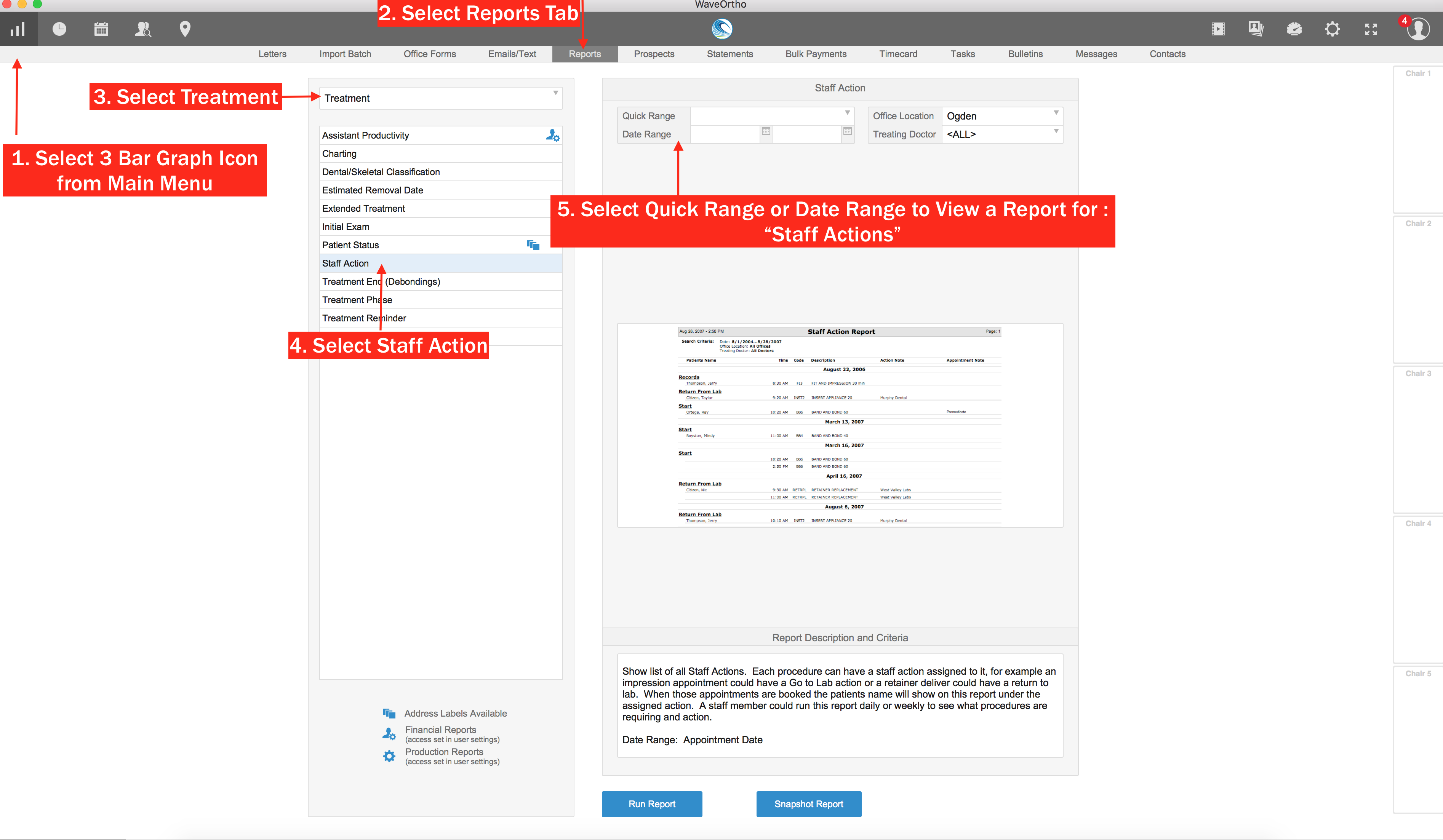The image size is (1443, 840).
Task: Switch to the Timecard tab
Action: tap(898, 54)
